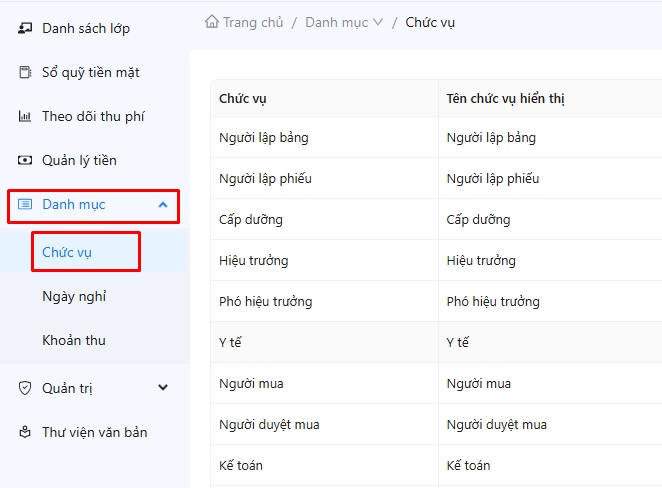This screenshot has height=488, width=662.
Task: Click the Thư viện văn bản icon
Action: point(25,432)
